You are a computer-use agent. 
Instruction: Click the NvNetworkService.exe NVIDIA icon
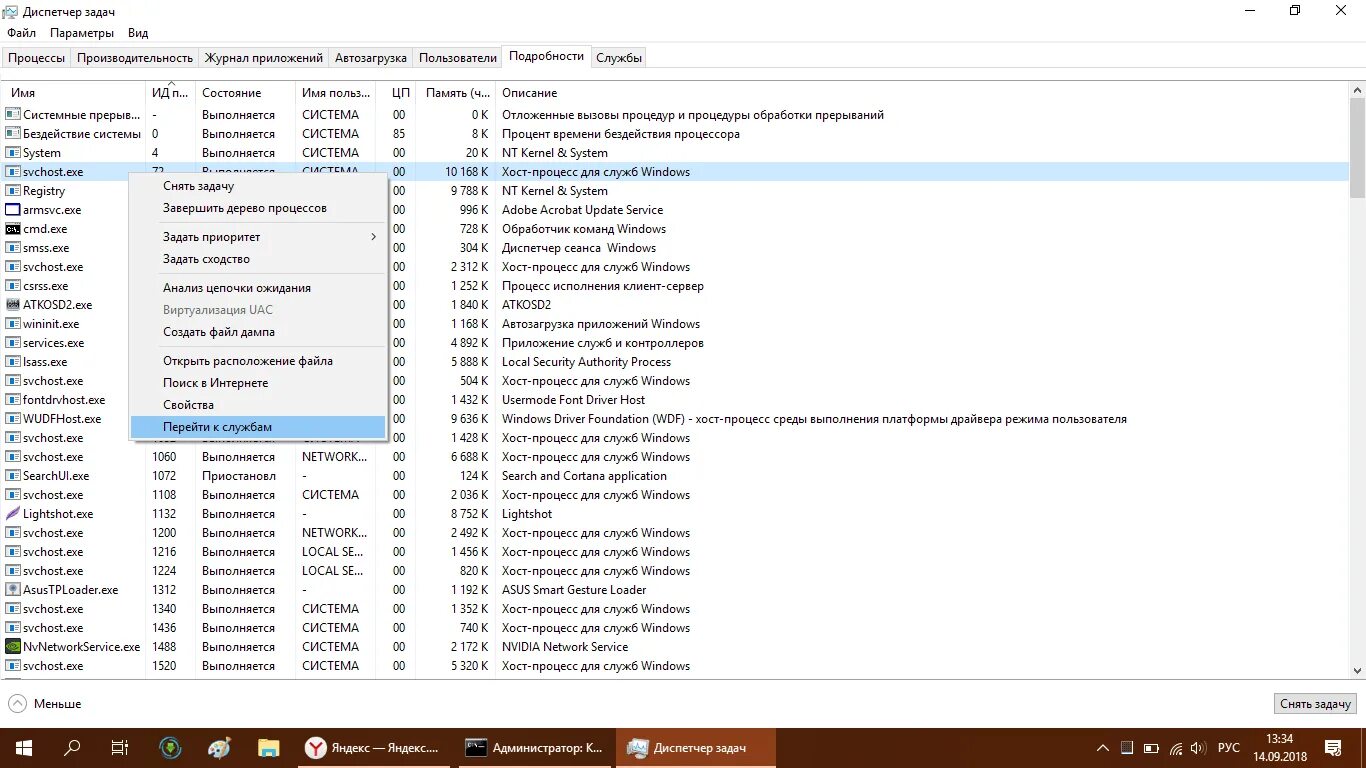pyautogui.click(x=13, y=647)
